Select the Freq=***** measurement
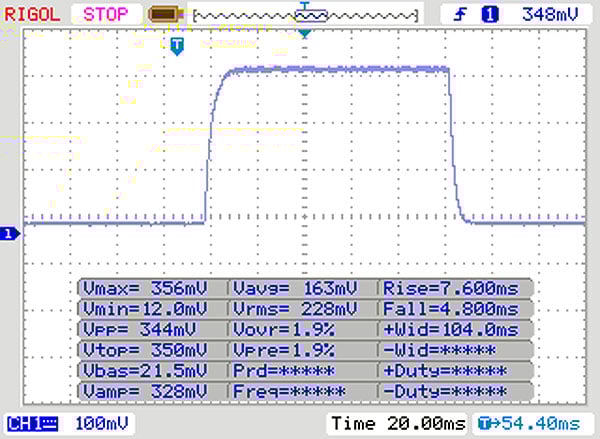This screenshot has width=600, height=439. (x=289, y=391)
